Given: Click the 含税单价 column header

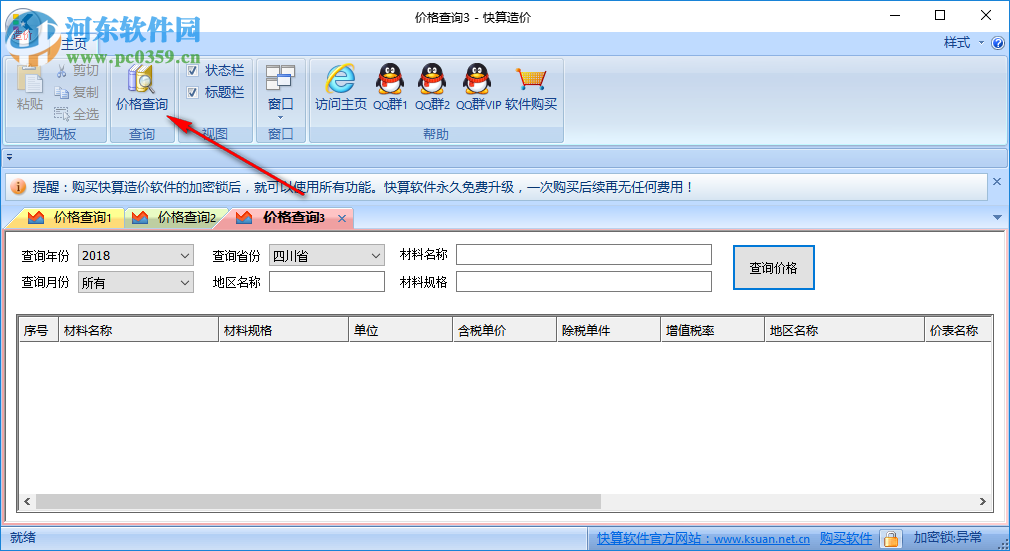Looking at the screenshot, I should tap(504, 330).
